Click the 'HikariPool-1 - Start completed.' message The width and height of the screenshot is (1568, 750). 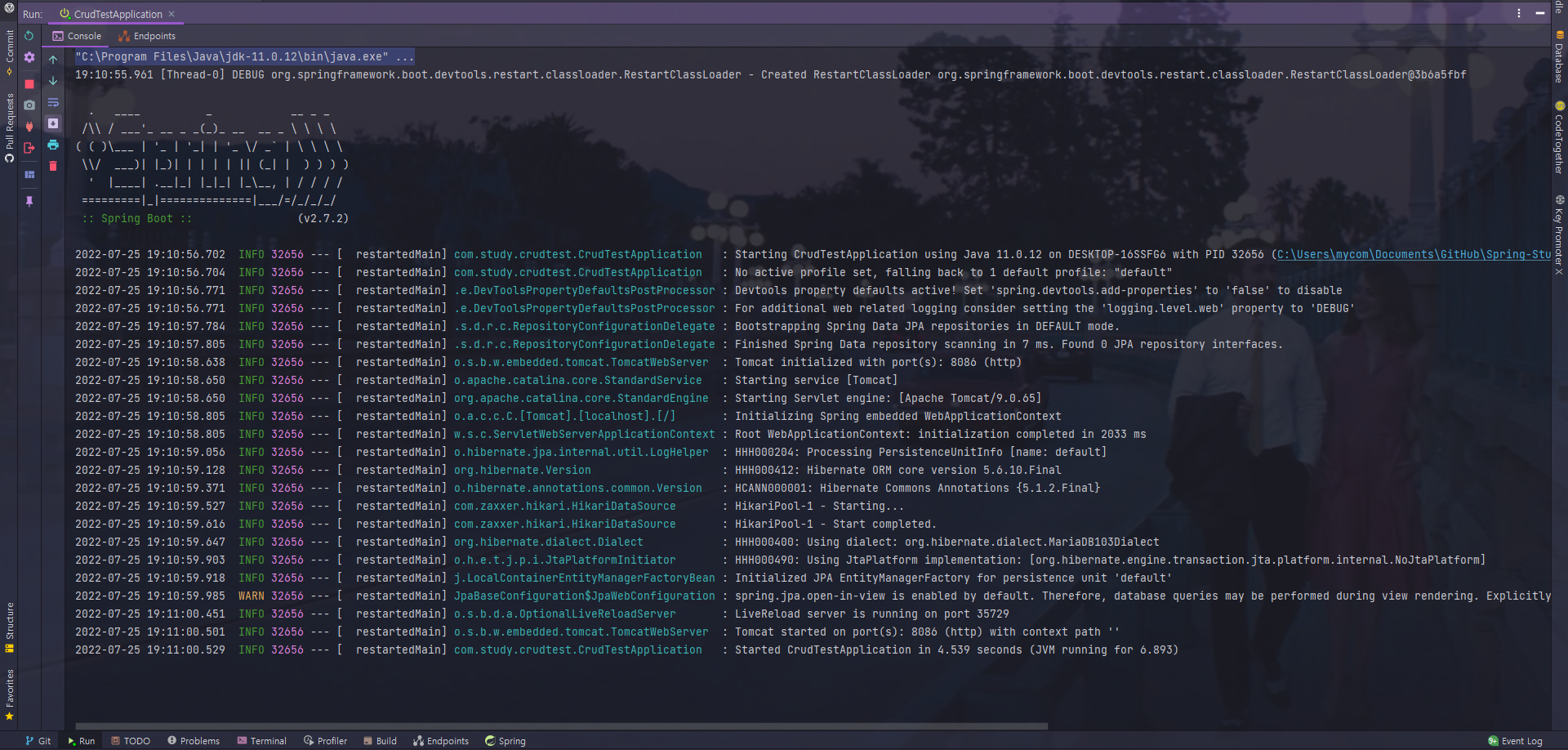(835, 525)
